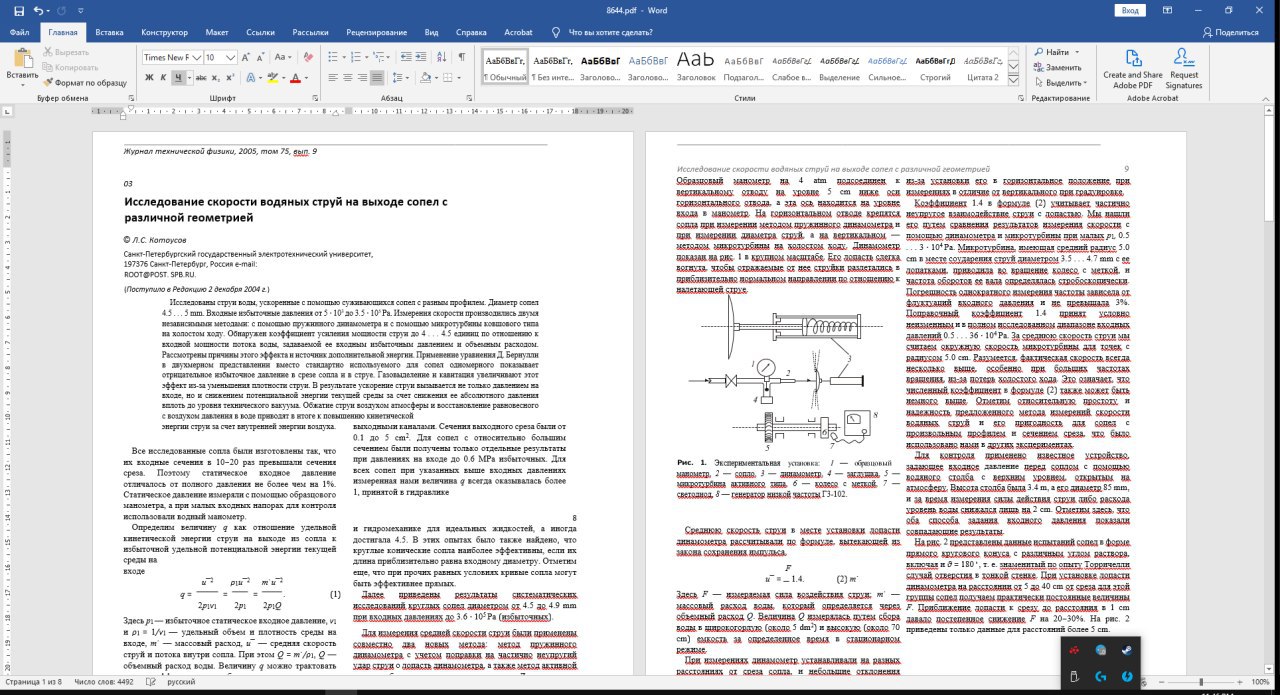Click the русский language indicator in status bar

point(182,683)
